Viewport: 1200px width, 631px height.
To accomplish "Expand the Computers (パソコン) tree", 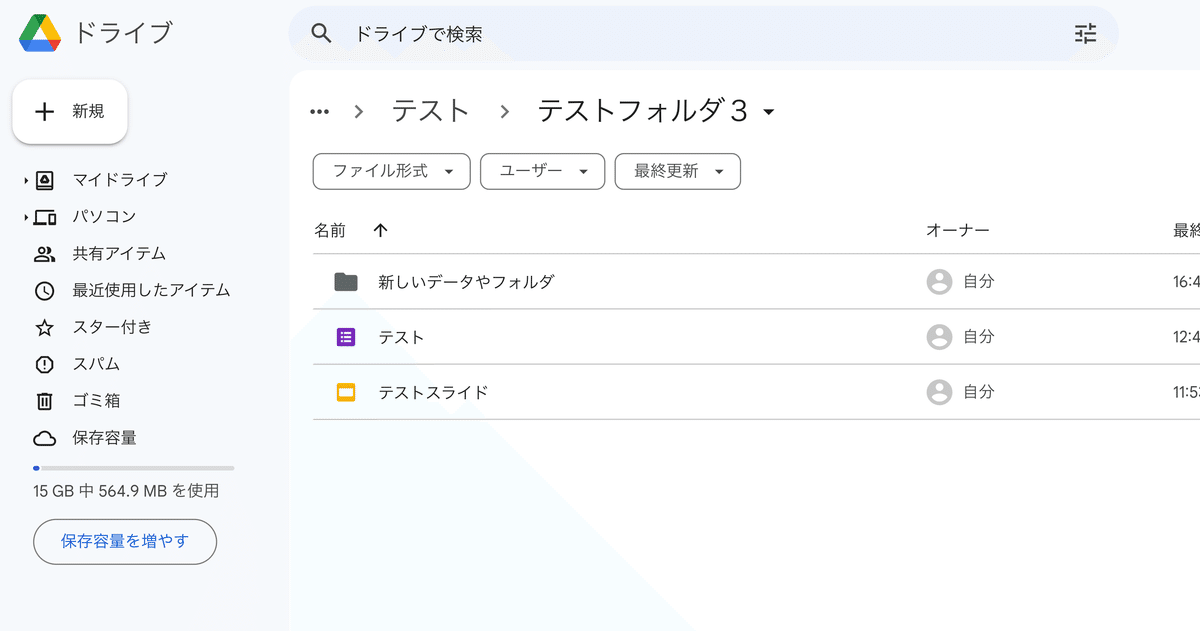I will 26,217.
